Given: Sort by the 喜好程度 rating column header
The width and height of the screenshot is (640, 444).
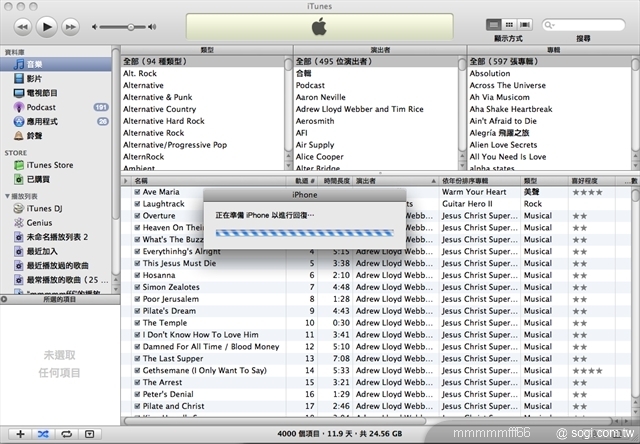Looking at the screenshot, I should 591,181.
